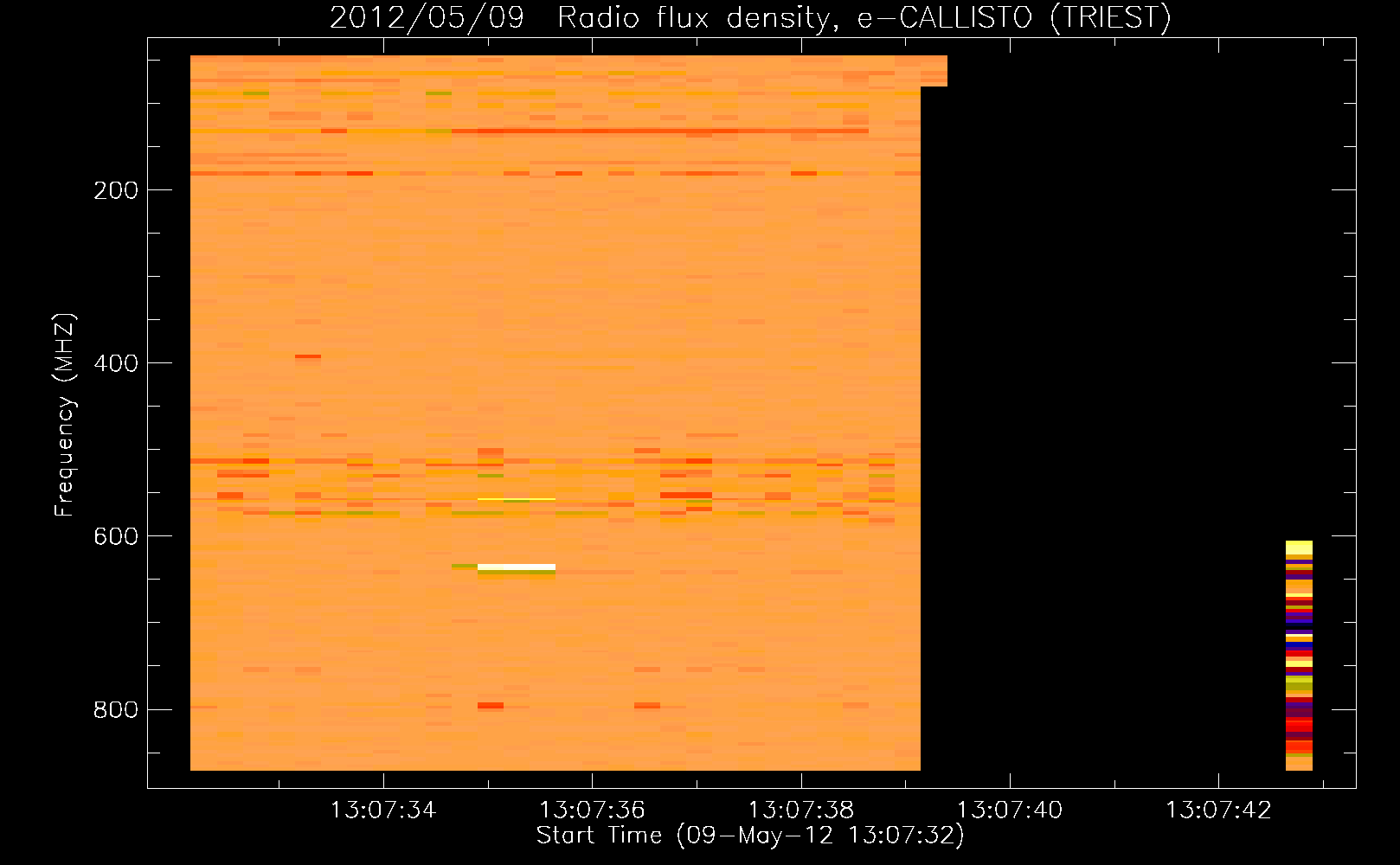Click the 200 frequency tick label
1400x865 pixels.
(116, 190)
